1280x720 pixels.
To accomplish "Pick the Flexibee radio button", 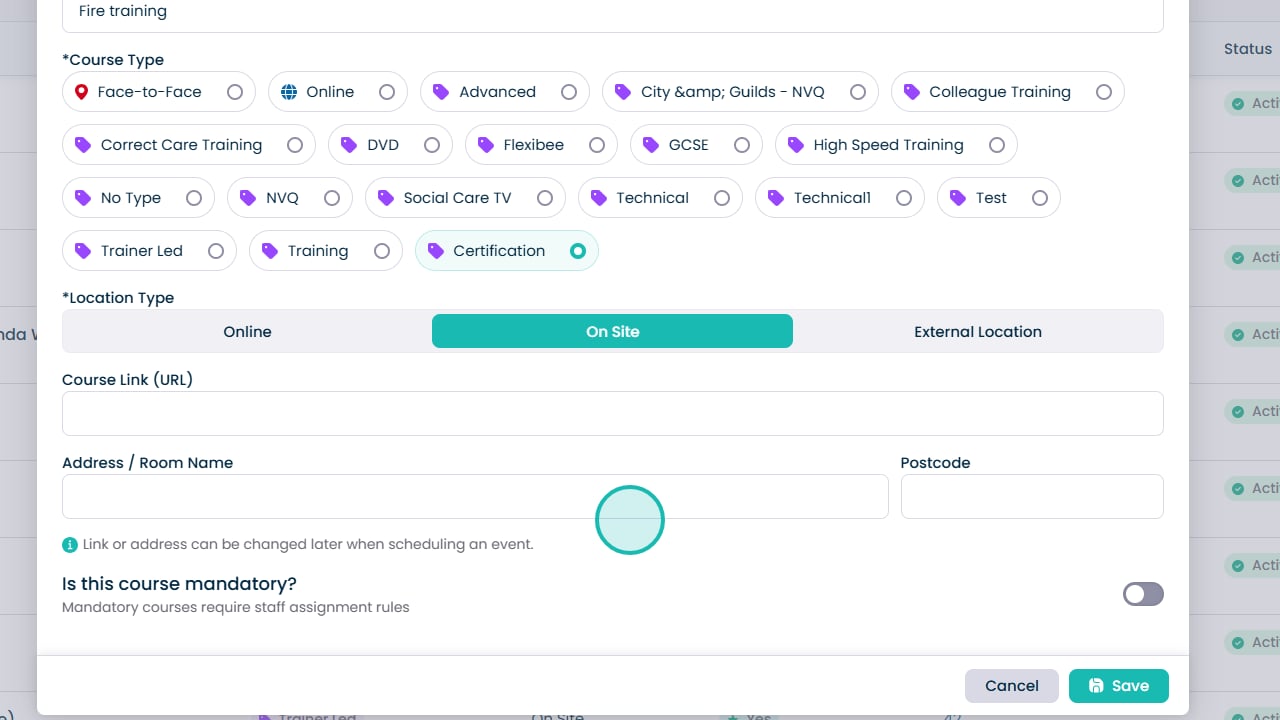I will (597, 145).
